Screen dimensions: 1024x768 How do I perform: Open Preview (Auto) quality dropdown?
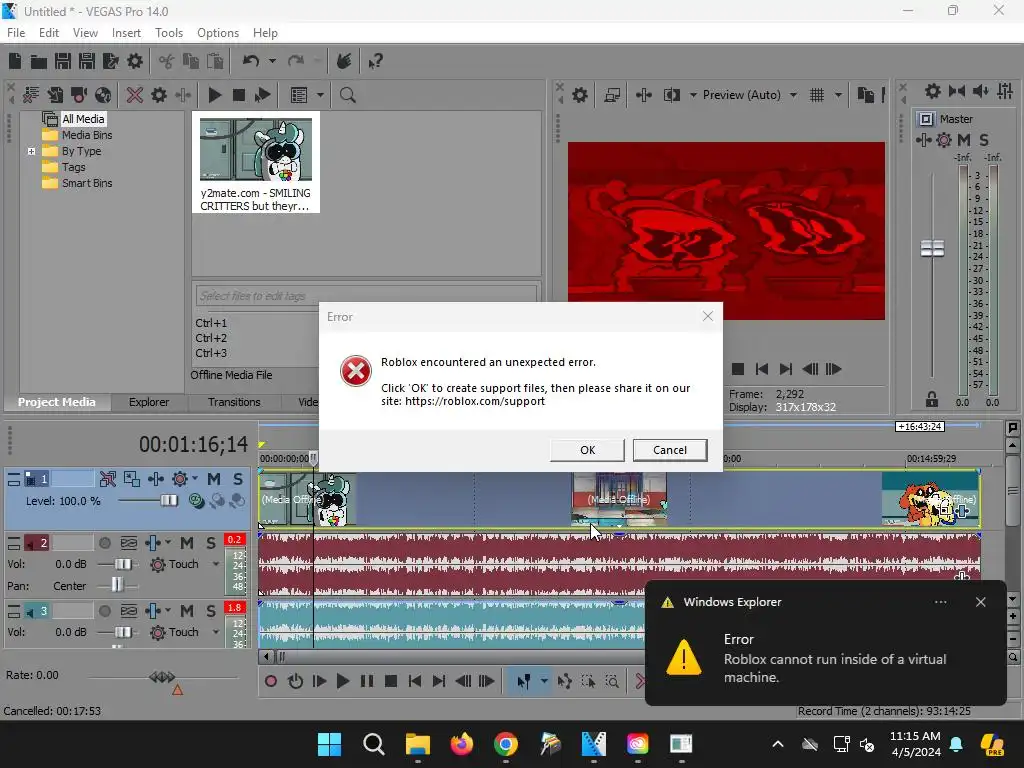click(x=793, y=95)
